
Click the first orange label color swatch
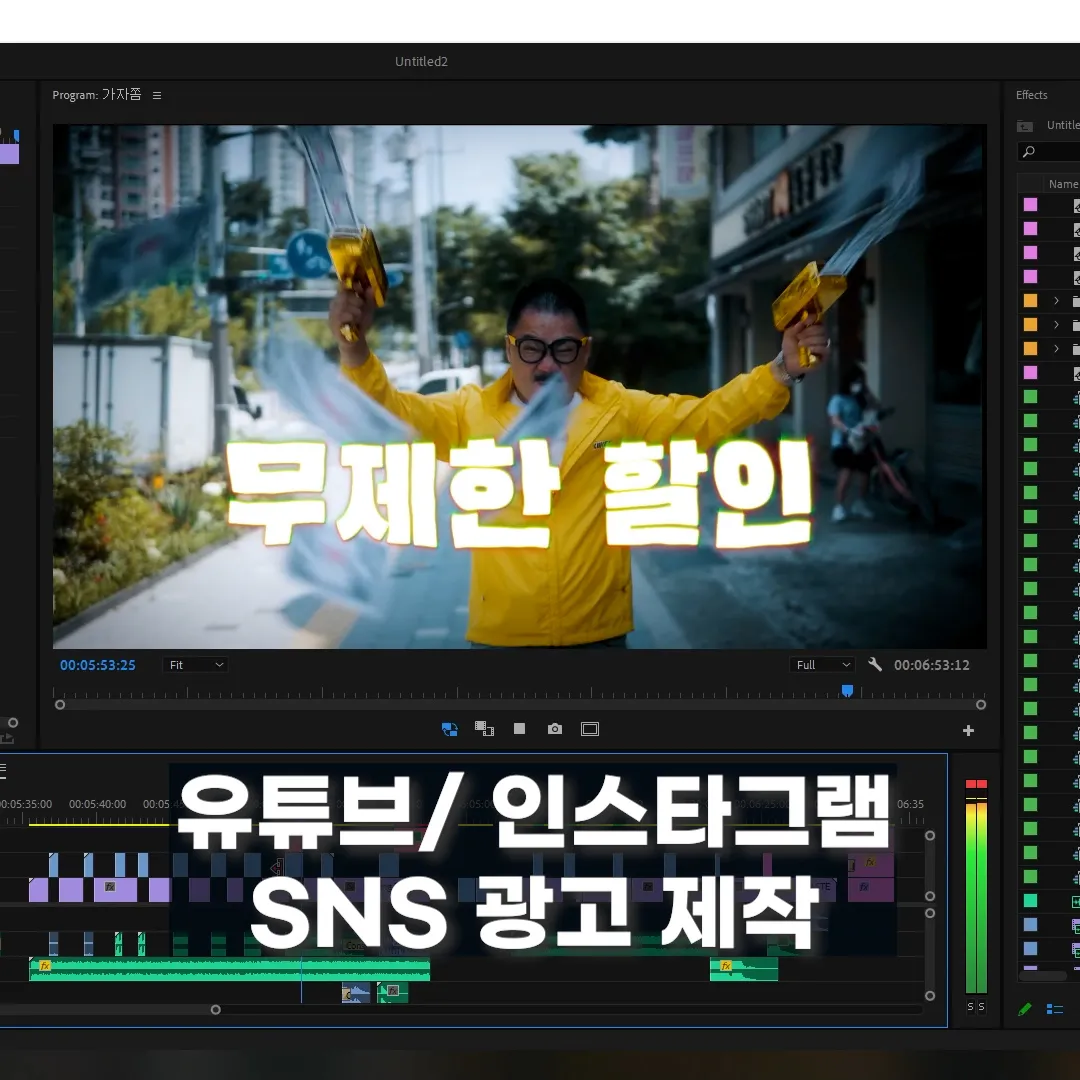coord(1030,300)
